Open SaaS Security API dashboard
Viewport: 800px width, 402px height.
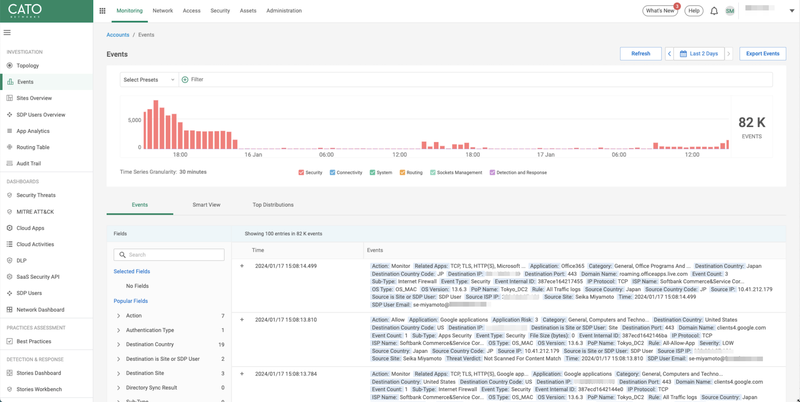coord(38,277)
